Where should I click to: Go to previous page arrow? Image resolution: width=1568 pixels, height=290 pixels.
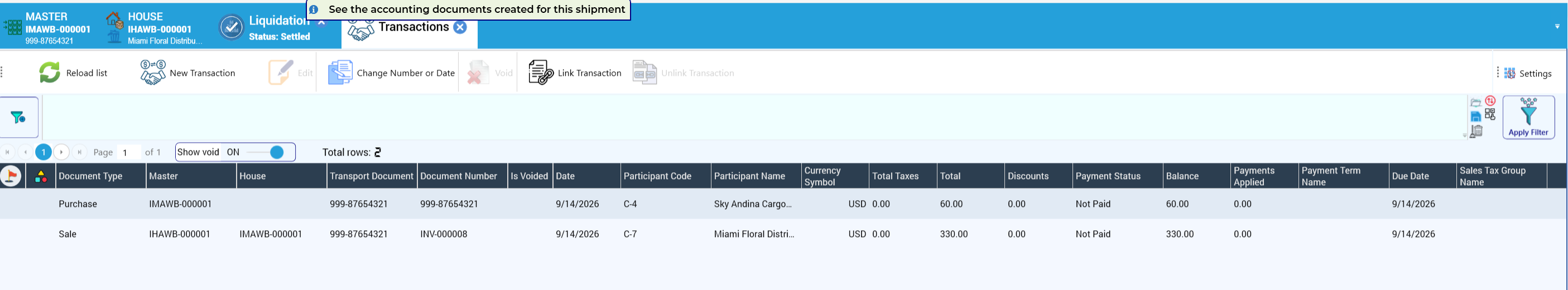[x=26, y=152]
